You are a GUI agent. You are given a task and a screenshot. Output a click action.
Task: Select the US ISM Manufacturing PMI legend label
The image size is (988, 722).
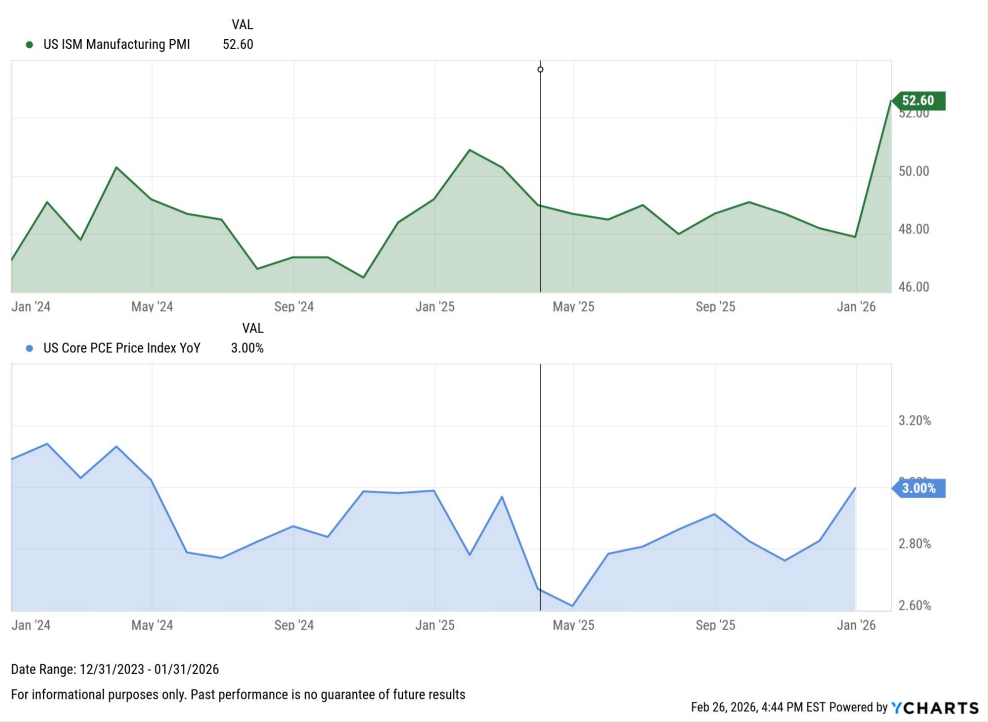point(116,44)
